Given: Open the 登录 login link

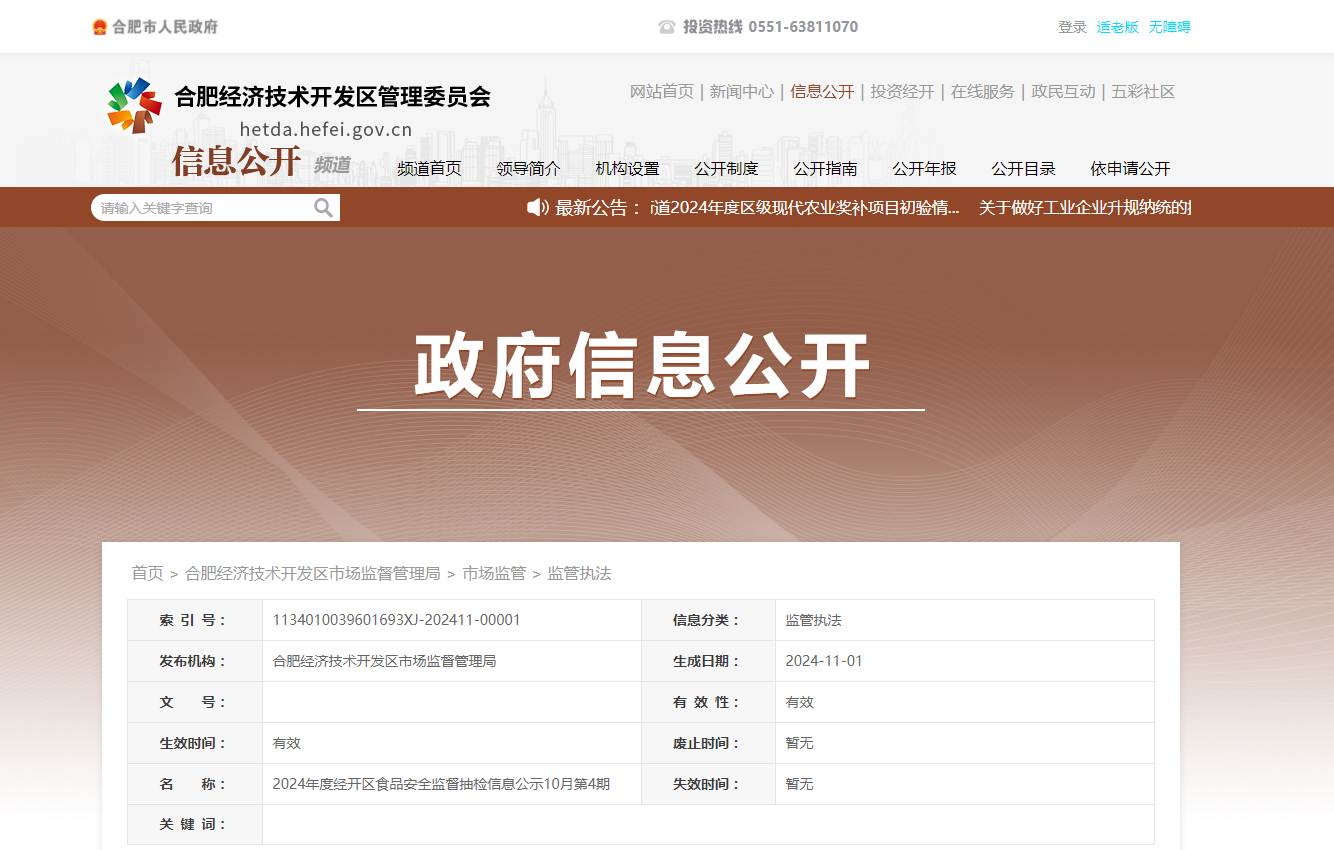Looking at the screenshot, I should (1072, 27).
